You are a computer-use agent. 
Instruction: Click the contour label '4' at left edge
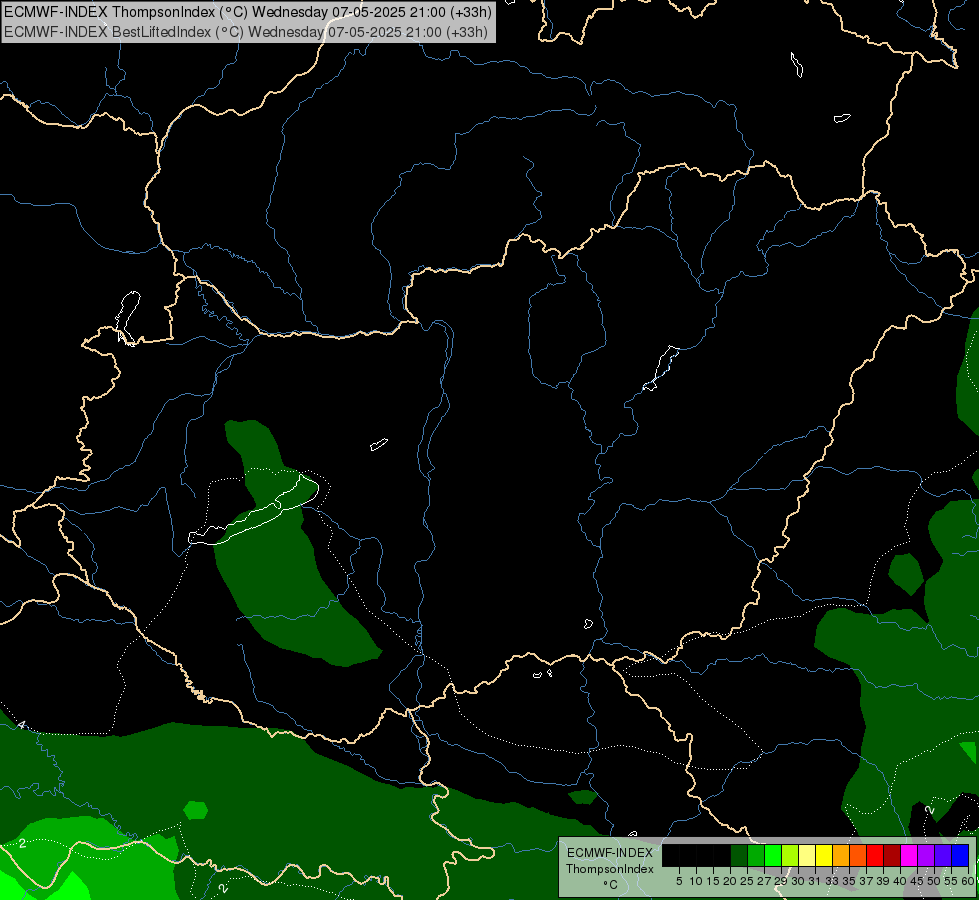[22, 725]
